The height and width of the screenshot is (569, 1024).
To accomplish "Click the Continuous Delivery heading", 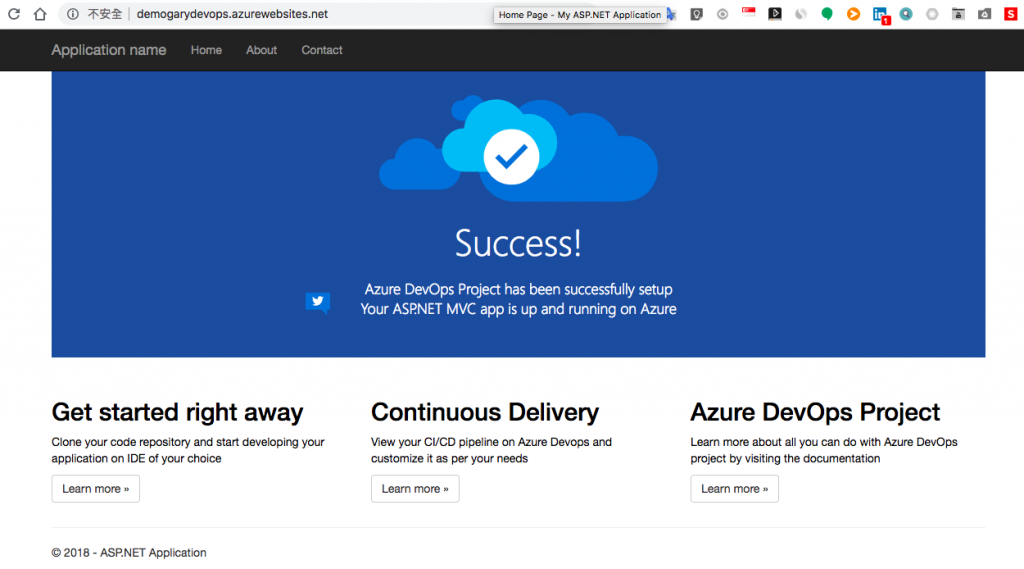I will point(485,412).
